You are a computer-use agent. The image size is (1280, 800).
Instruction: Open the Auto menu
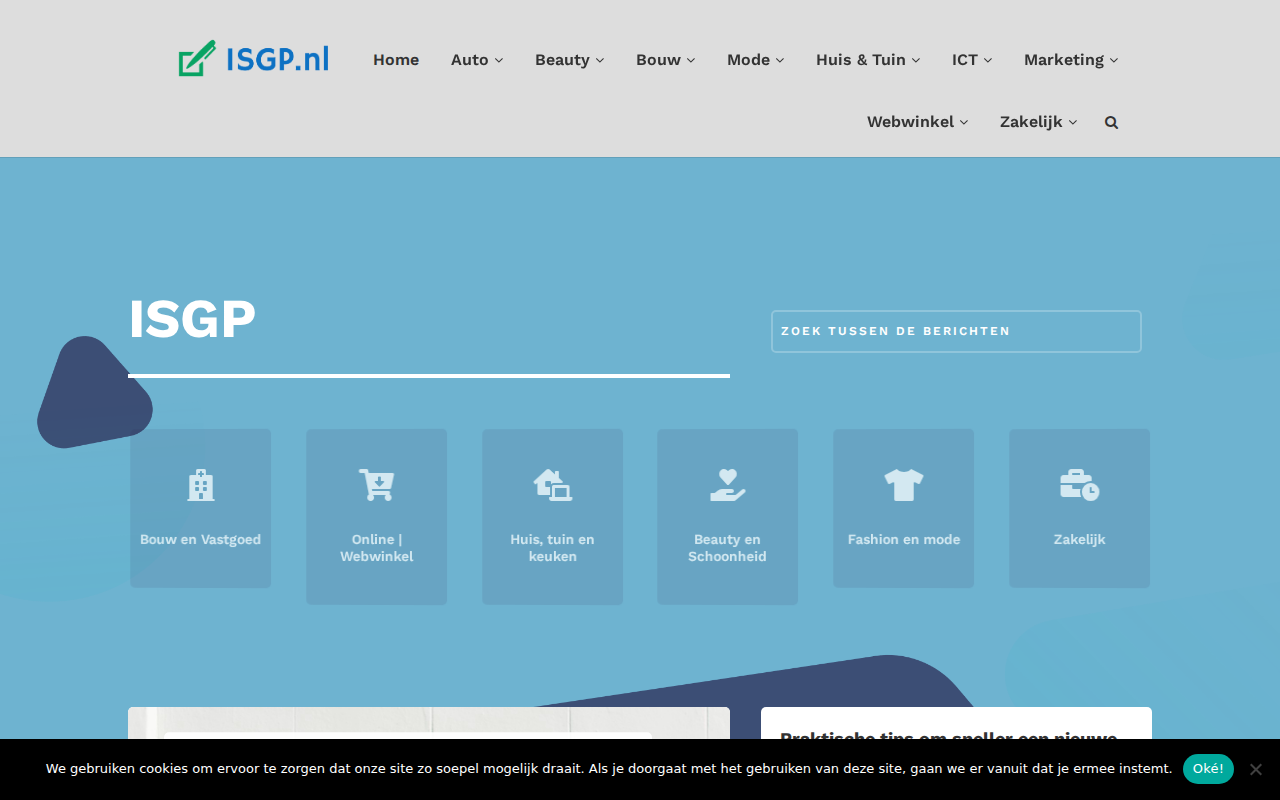click(x=477, y=60)
